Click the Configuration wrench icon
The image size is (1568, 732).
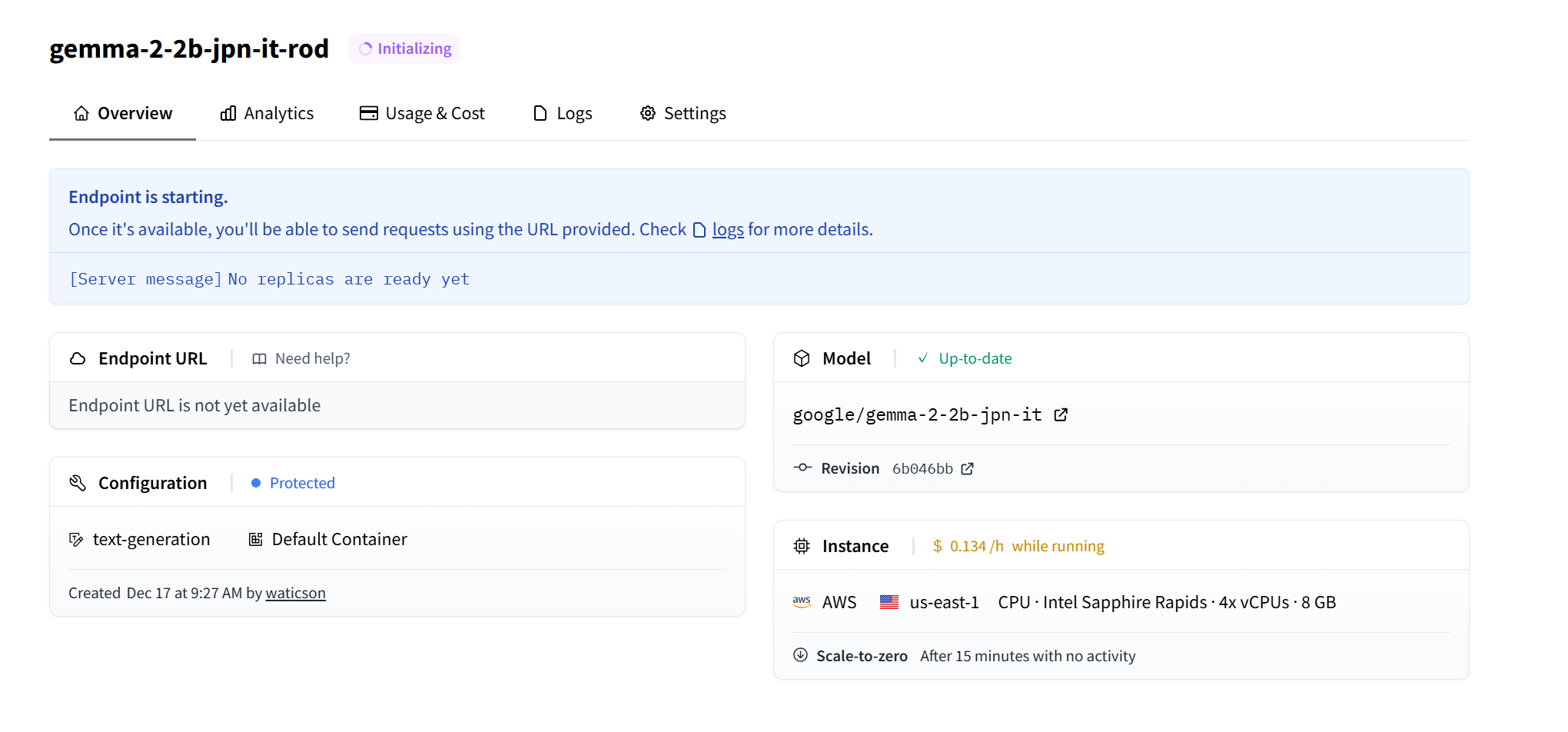click(78, 483)
